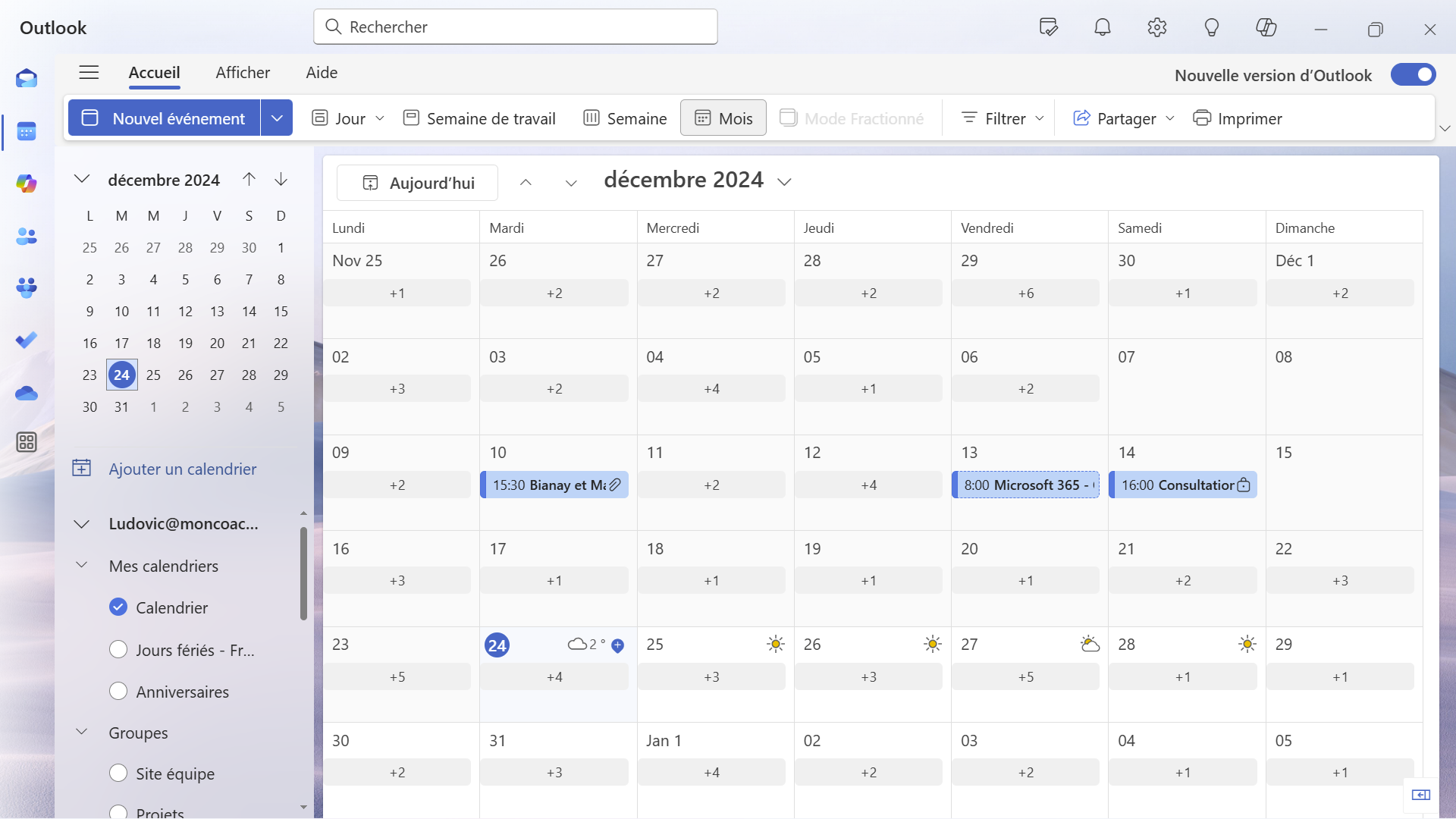Open the OneDrive cloud icon in sidebar
Image resolution: width=1456 pixels, height=819 pixels.
(x=27, y=393)
